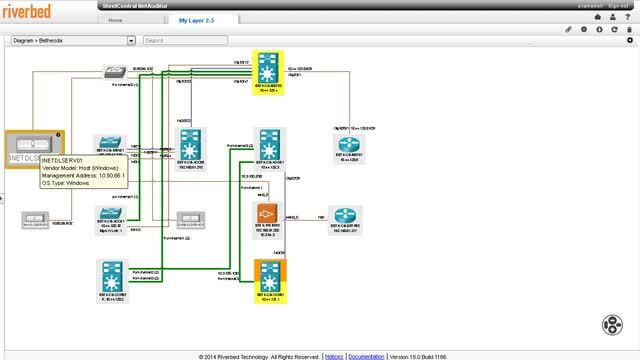Open the user profile icon

(x=613, y=17)
